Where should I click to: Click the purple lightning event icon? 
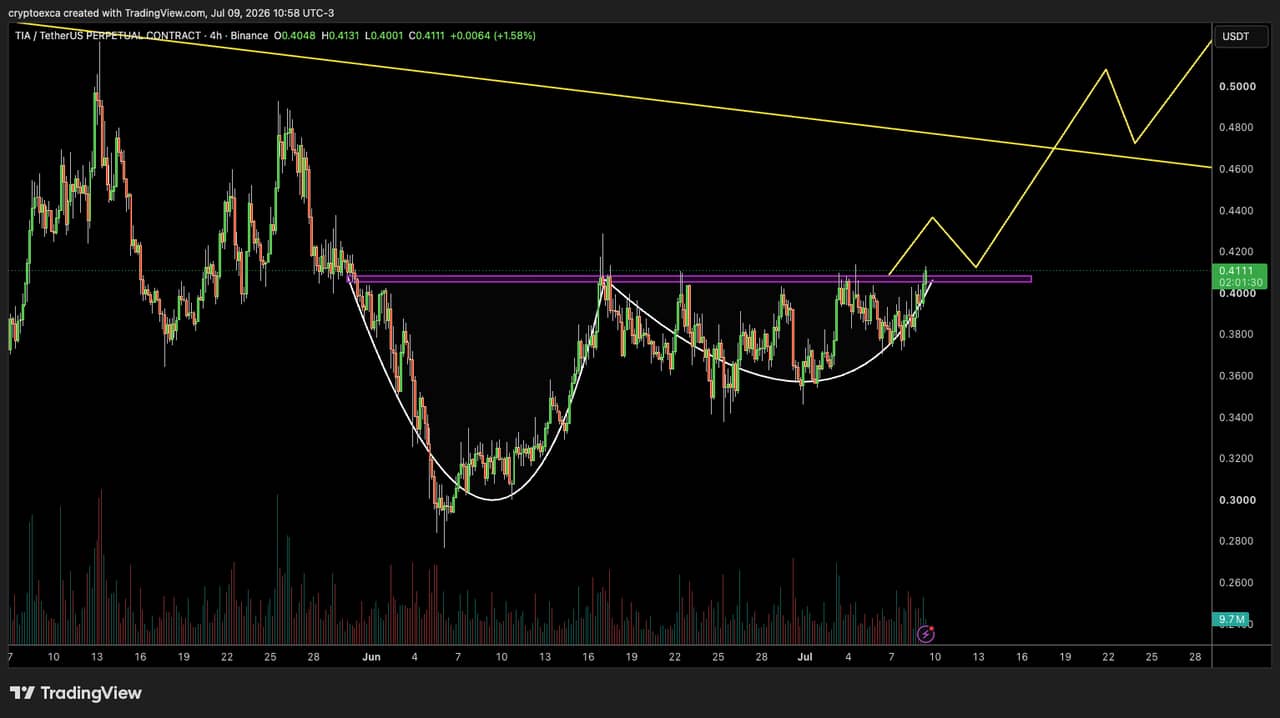coord(927,633)
